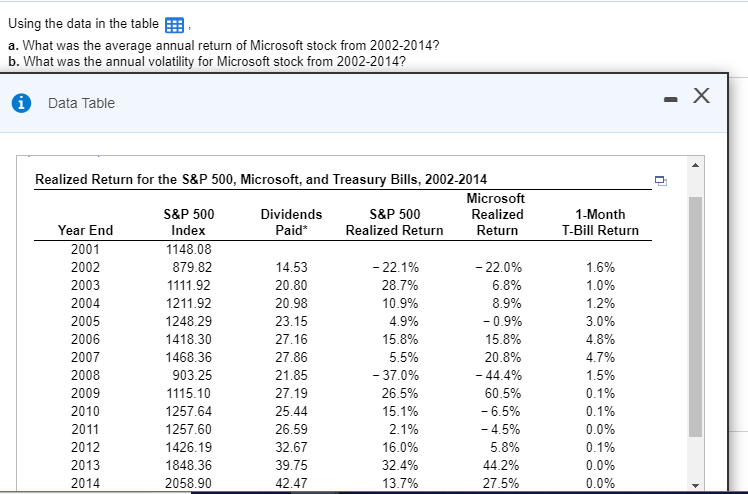Select Microsoft return 20.8%
Image resolution: width=748 pixels, height=494 pixels.
[x=503, y=357]
